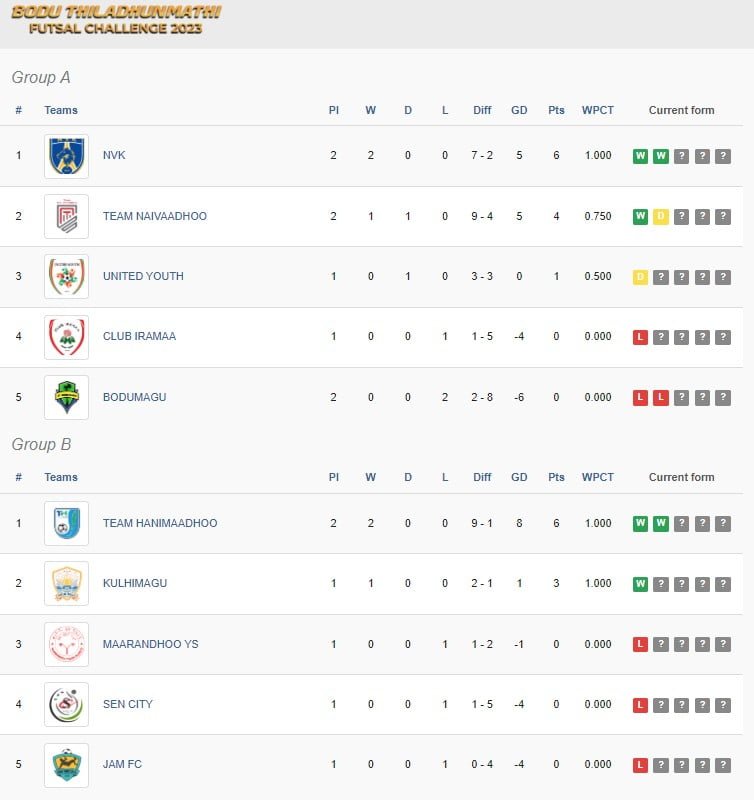
Task: Open the NVK team name link
Action: coord(114,155)
